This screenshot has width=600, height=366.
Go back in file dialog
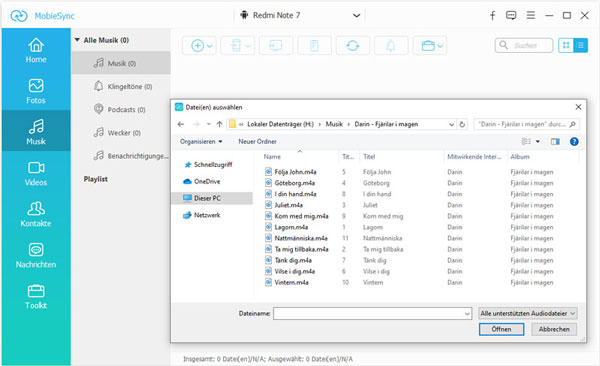click(x=181, y=124)
